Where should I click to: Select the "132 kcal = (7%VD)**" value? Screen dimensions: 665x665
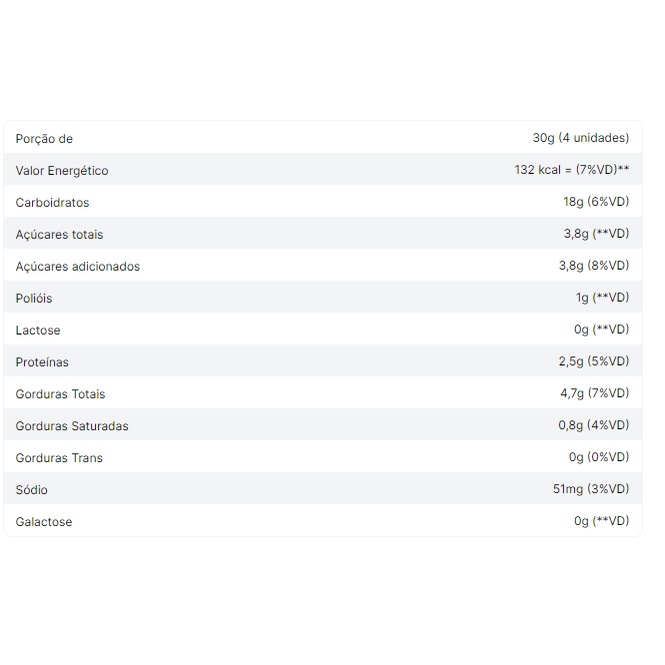tap(571, 170)
